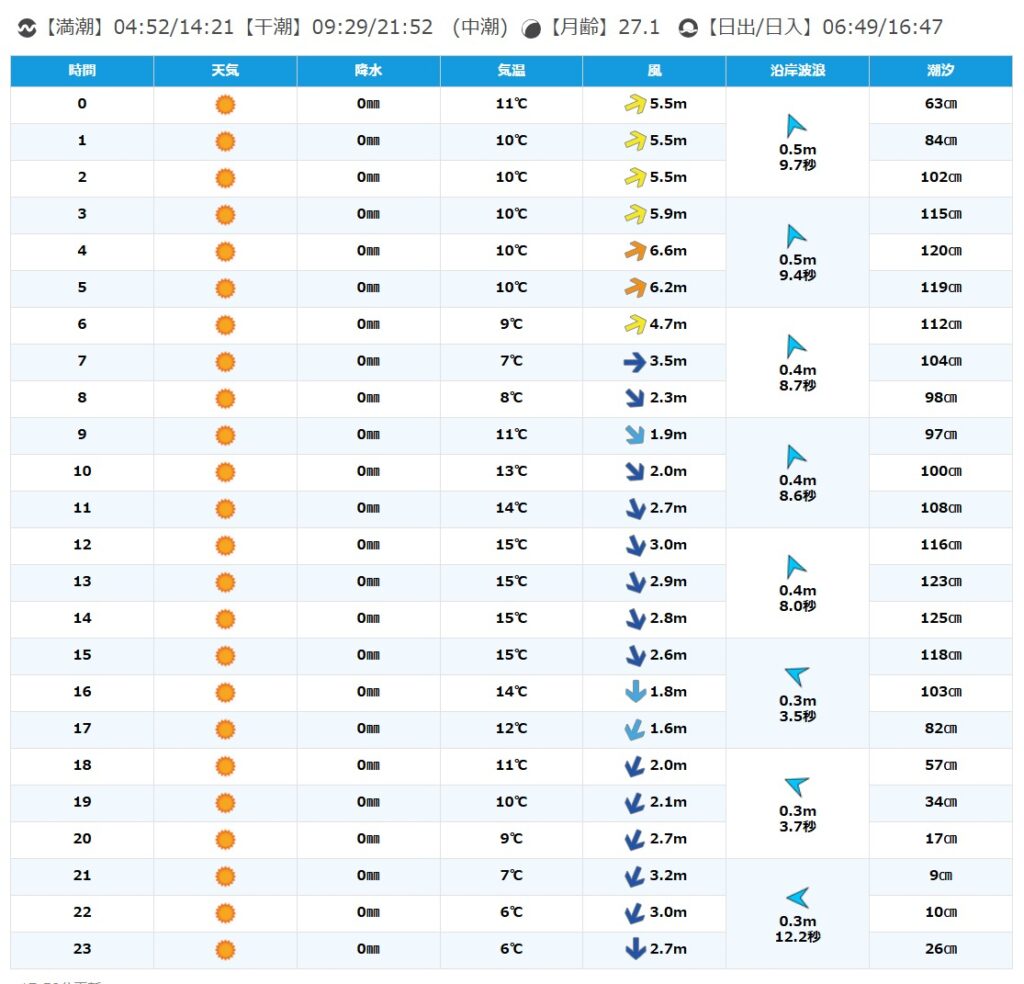Click the sunrise icon beside 日出/日入
This screenshot has height=984, width=1024.
tap(687, 28)
